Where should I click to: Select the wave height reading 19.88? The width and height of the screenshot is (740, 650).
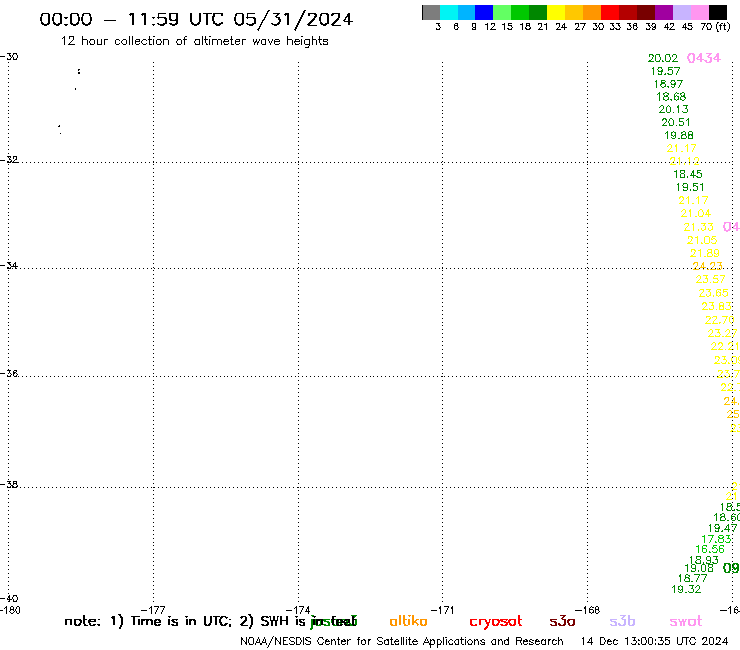(679, 135)
